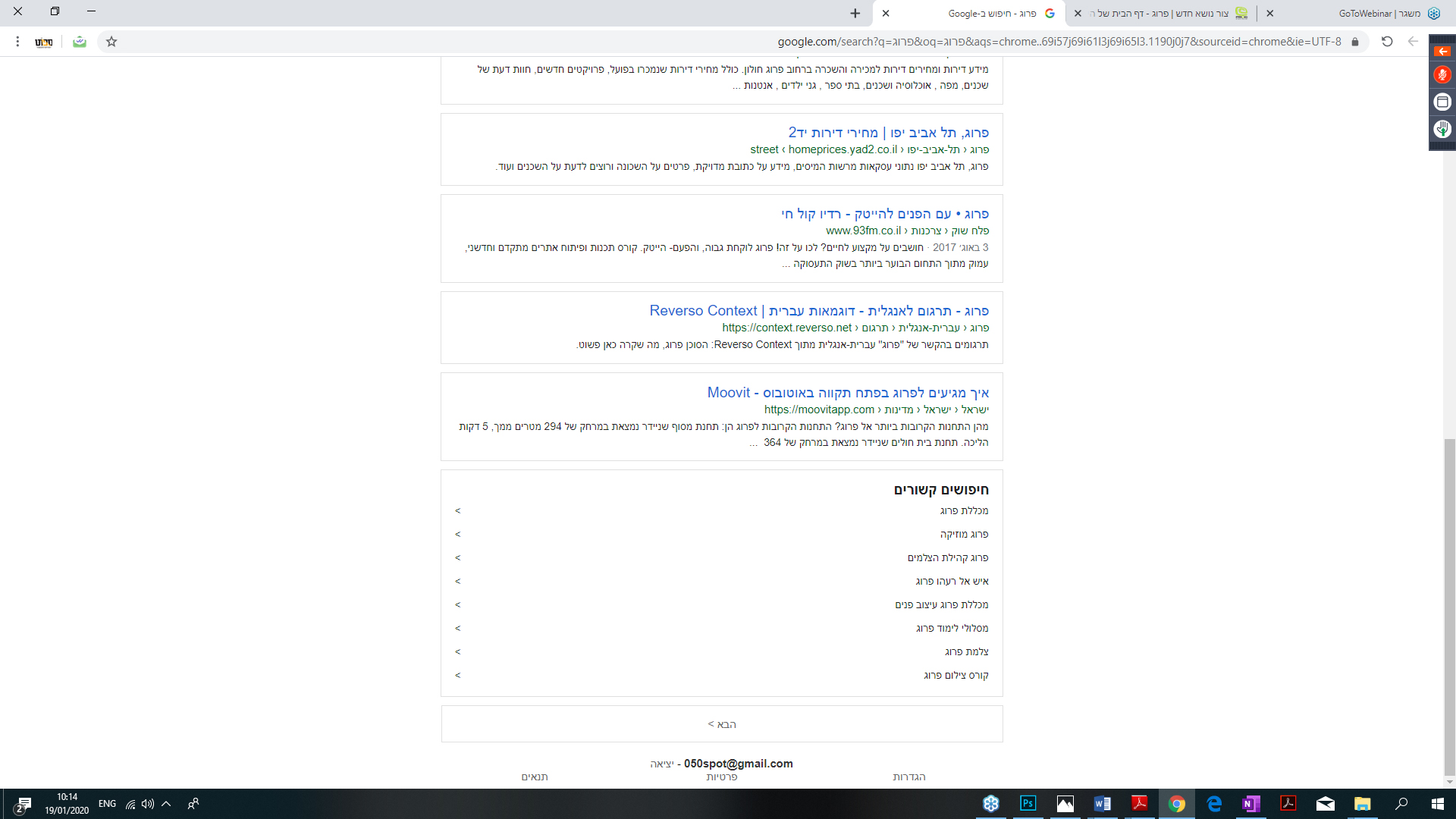
Task: Select related search מכללת פרוג
Action: coord(964,511)
